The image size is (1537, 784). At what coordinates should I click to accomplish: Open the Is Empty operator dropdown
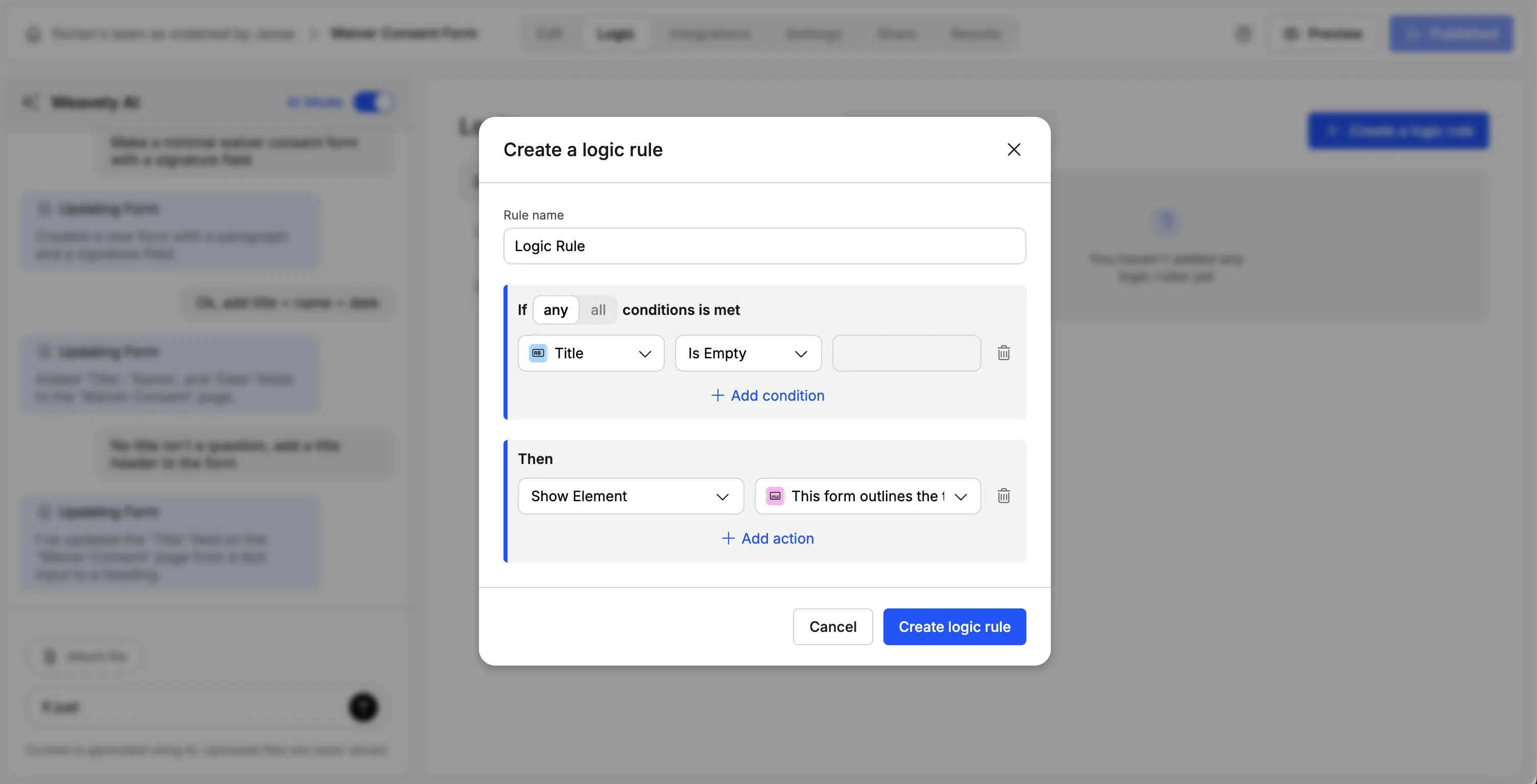748,353
